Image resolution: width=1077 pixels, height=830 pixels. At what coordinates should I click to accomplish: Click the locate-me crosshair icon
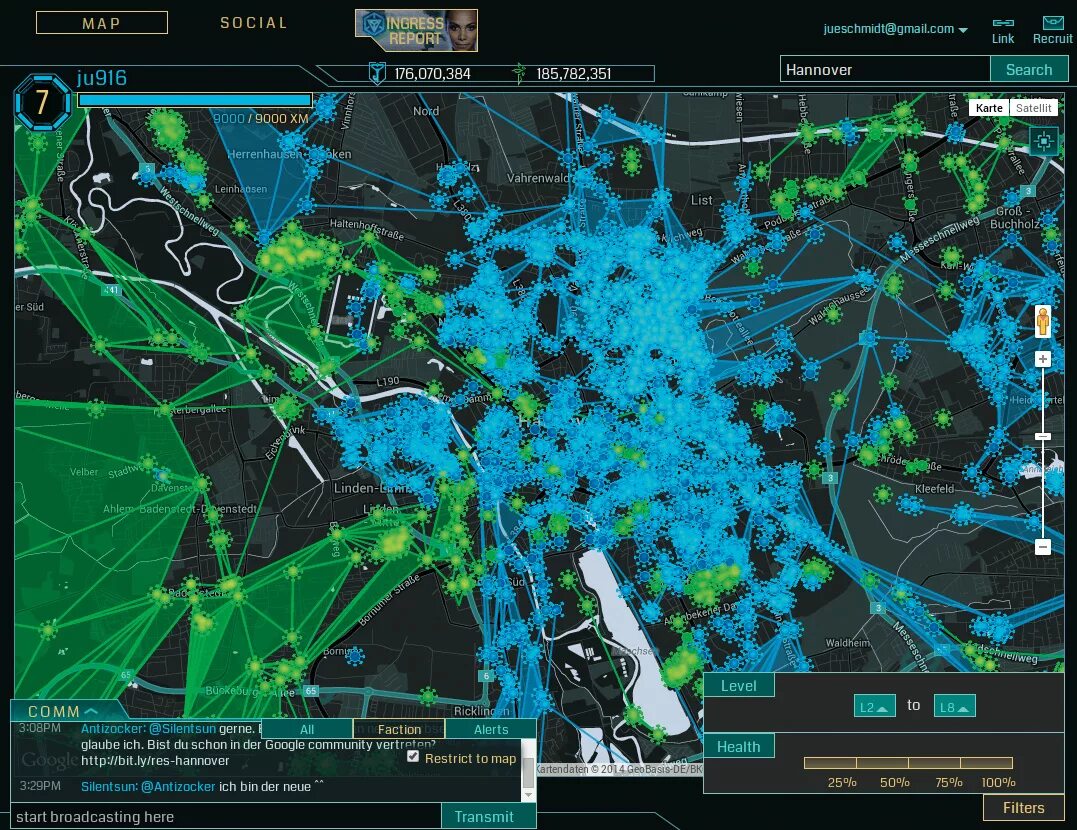click(1044, 142)
